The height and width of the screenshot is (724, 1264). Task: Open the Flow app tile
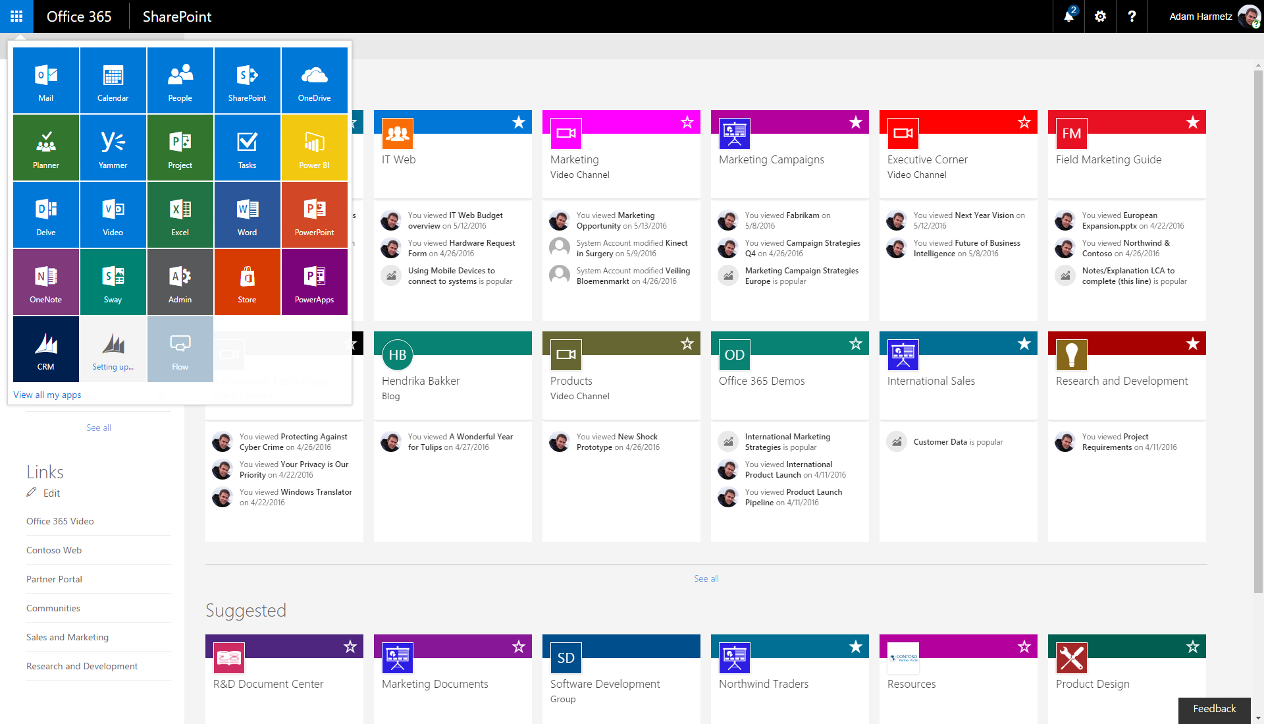click(x=180, y=348)
